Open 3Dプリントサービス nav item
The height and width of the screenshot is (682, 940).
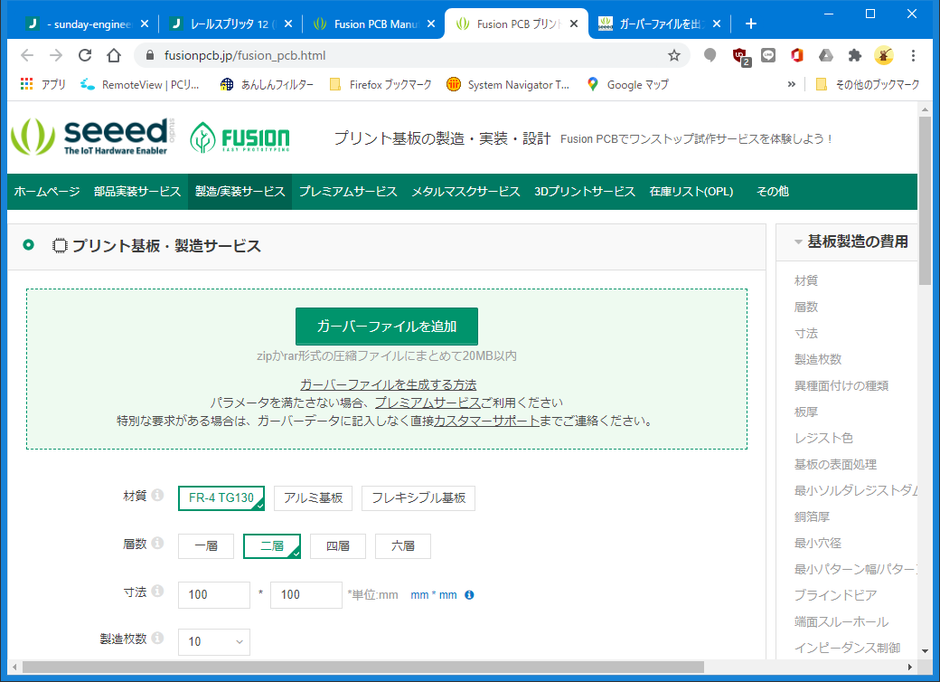point(585,192)
